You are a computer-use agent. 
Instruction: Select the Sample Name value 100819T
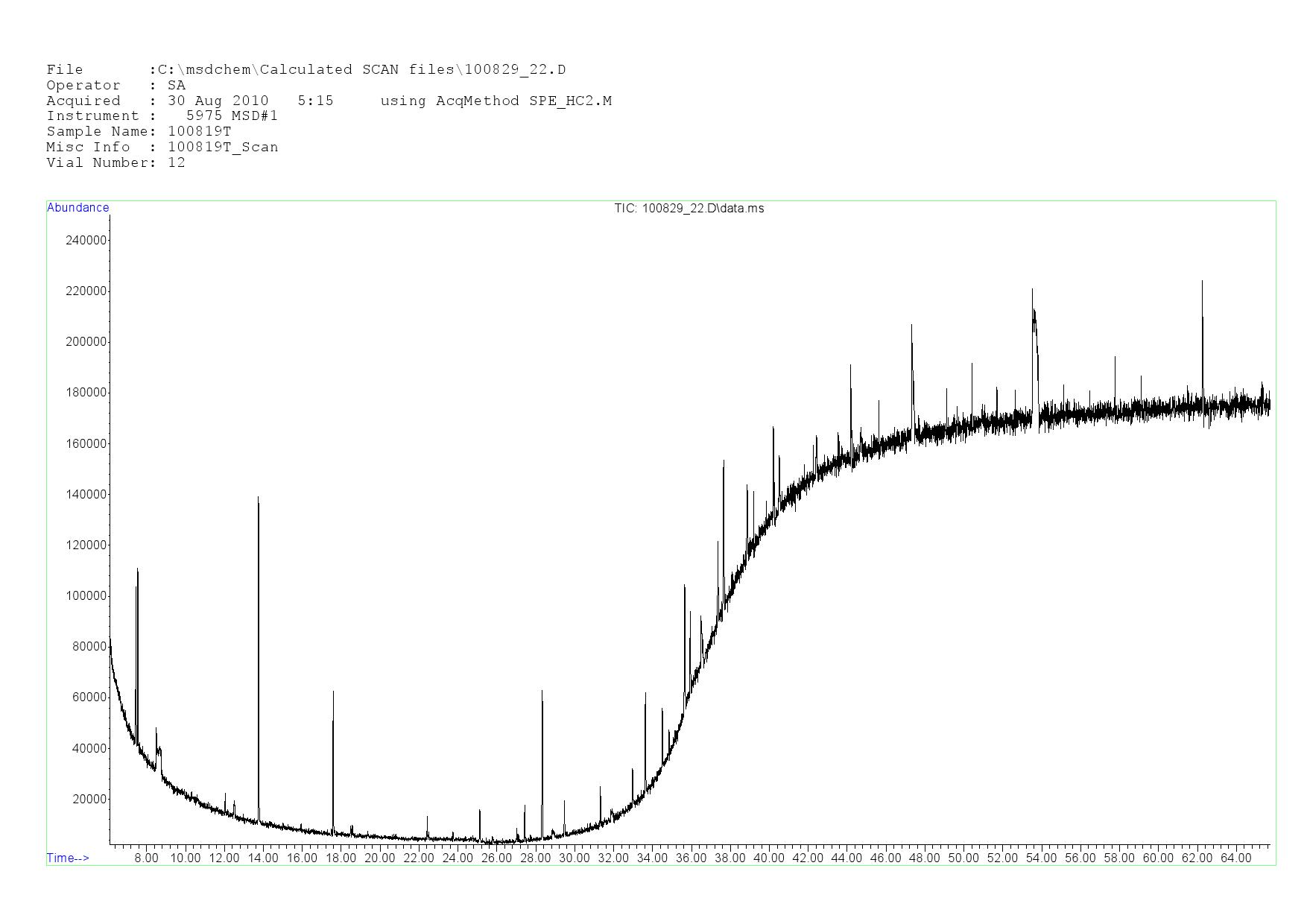[199, 132]
